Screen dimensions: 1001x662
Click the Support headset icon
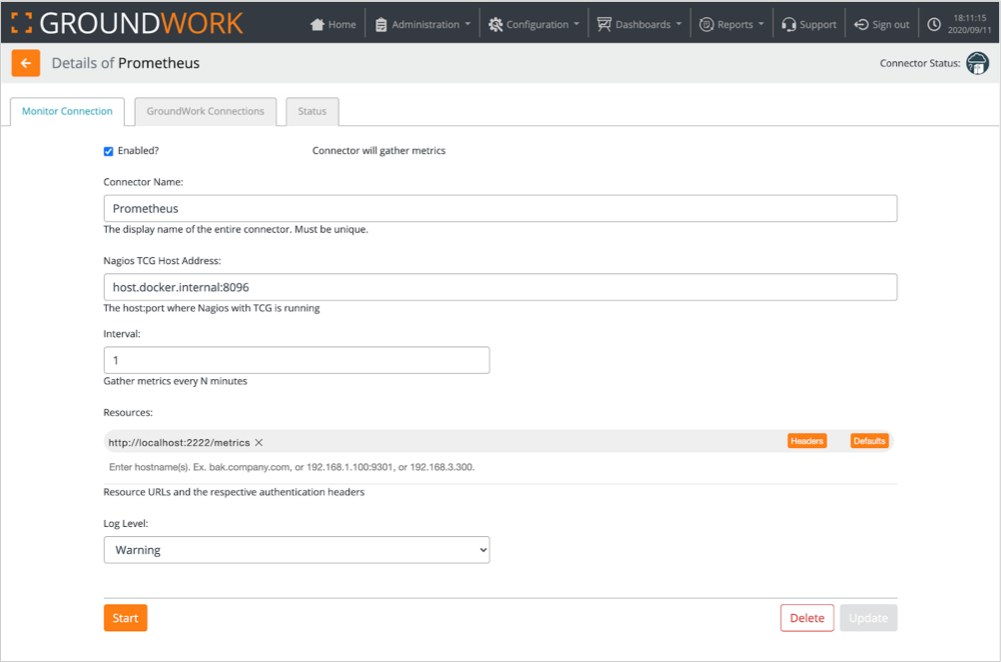pyautogui.click(x=788, y=24)
